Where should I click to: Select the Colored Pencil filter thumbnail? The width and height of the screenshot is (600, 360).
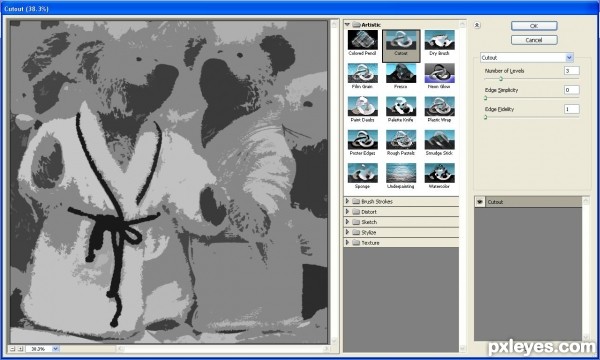pyautogui.click(x=362, y=40)
